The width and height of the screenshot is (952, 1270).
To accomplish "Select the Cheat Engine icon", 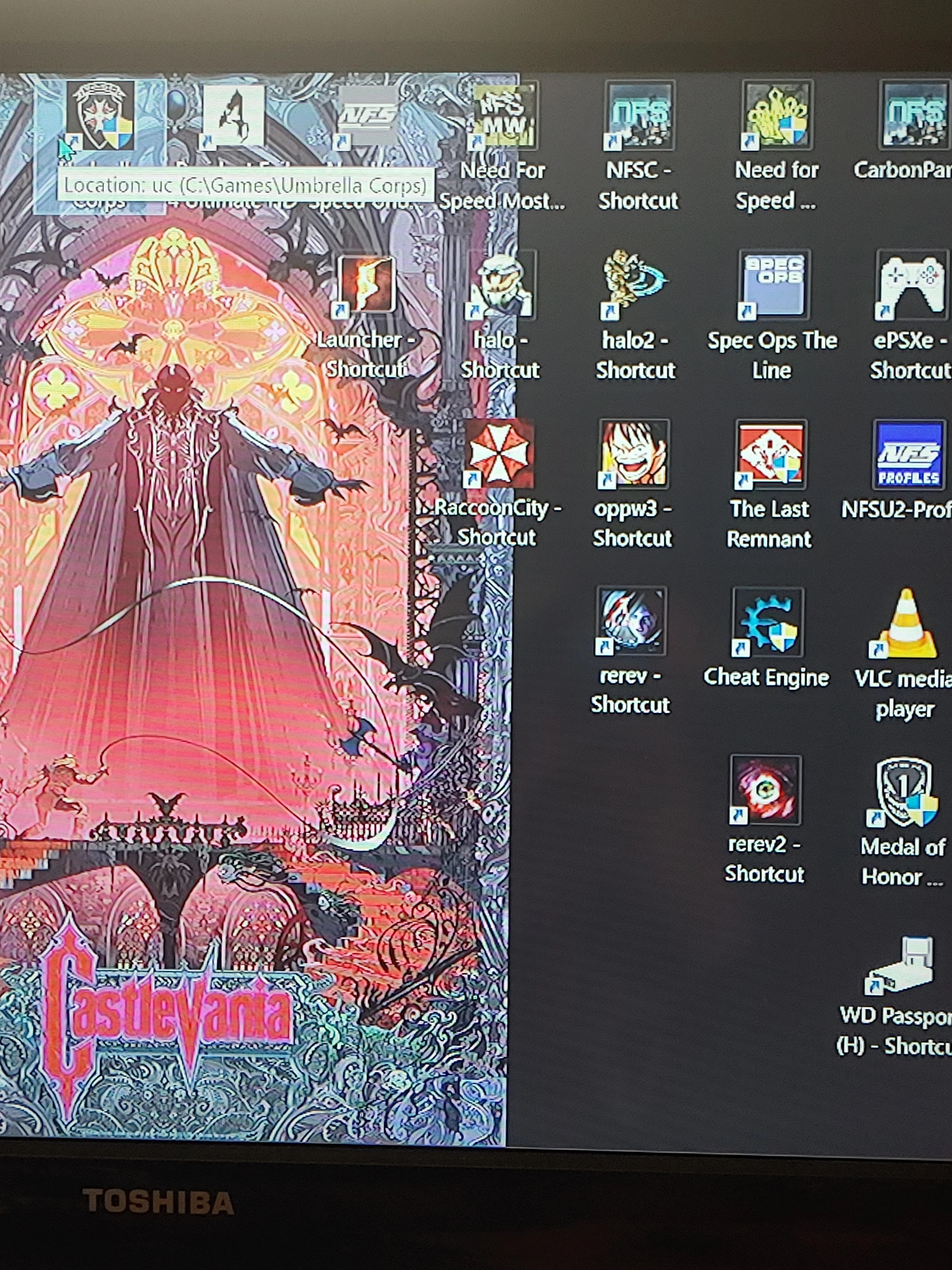I will 767,622.
